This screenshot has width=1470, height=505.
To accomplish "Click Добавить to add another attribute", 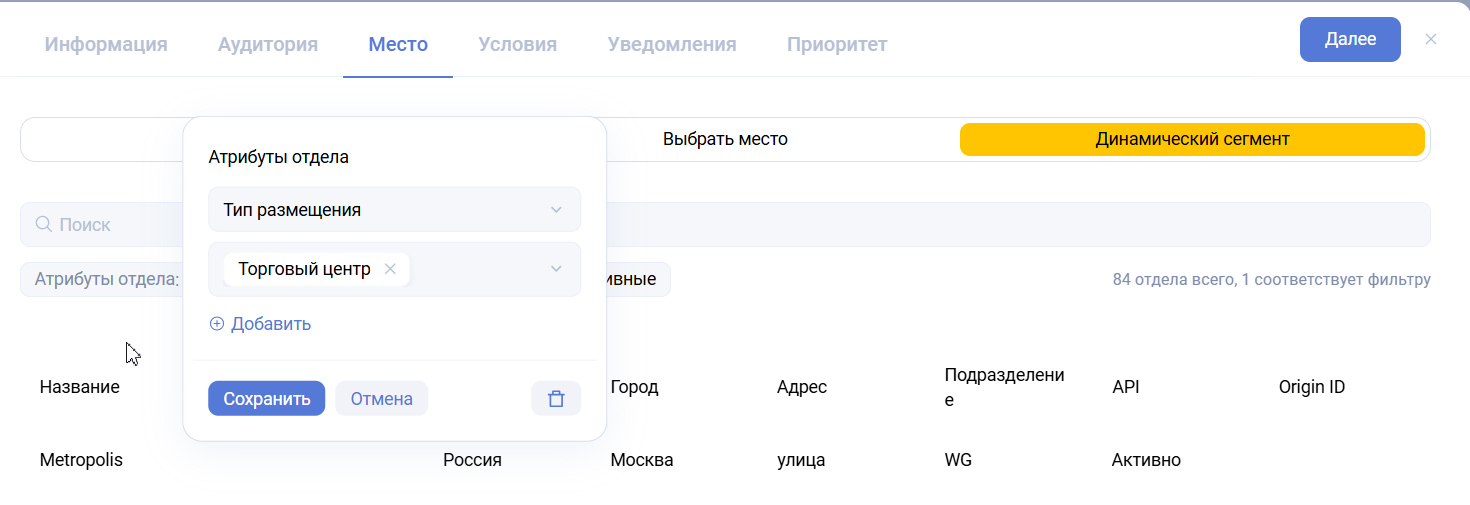I will click(x=260, y=324).
